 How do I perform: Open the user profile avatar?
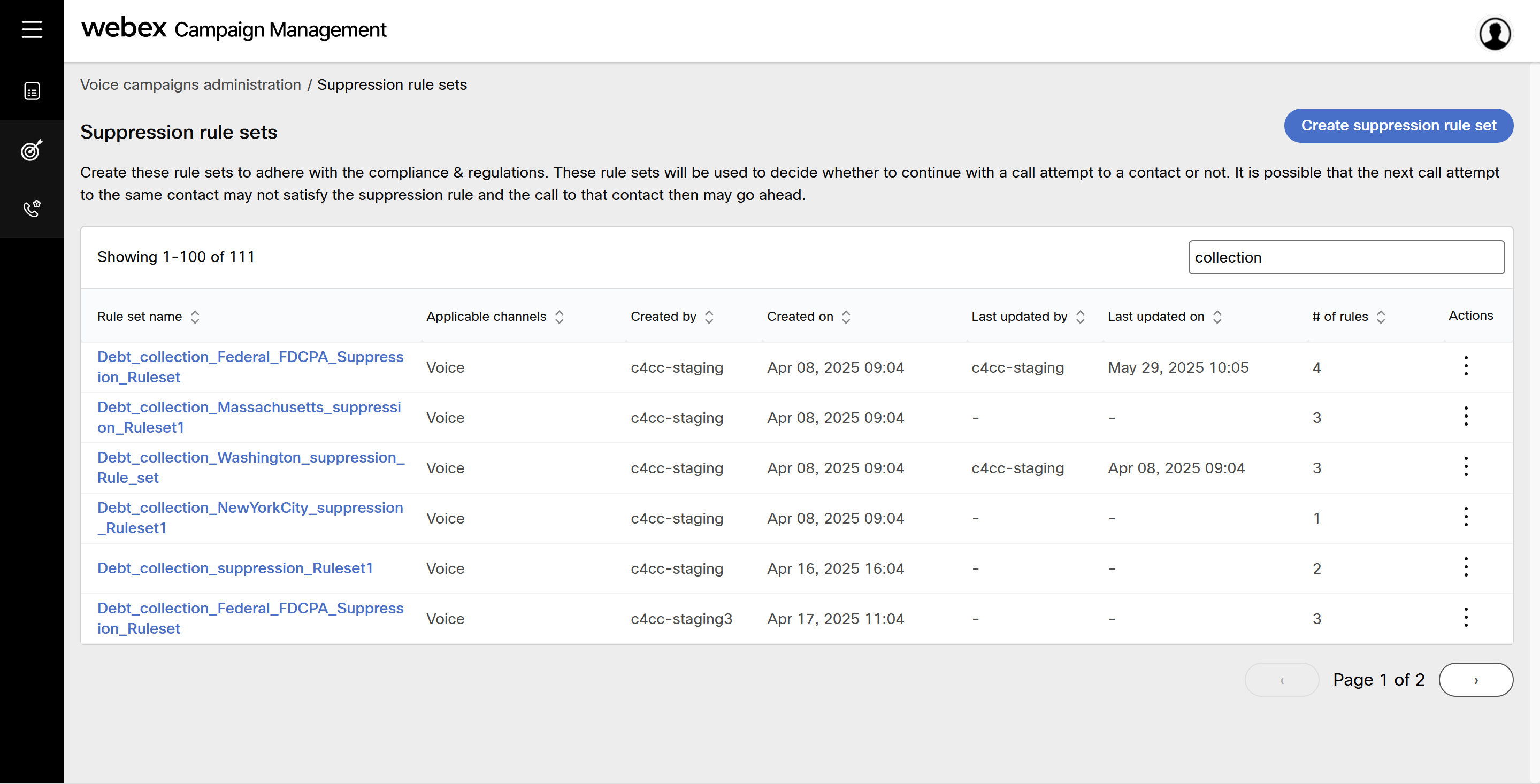pyautogui.click(x=1495, y=34)
